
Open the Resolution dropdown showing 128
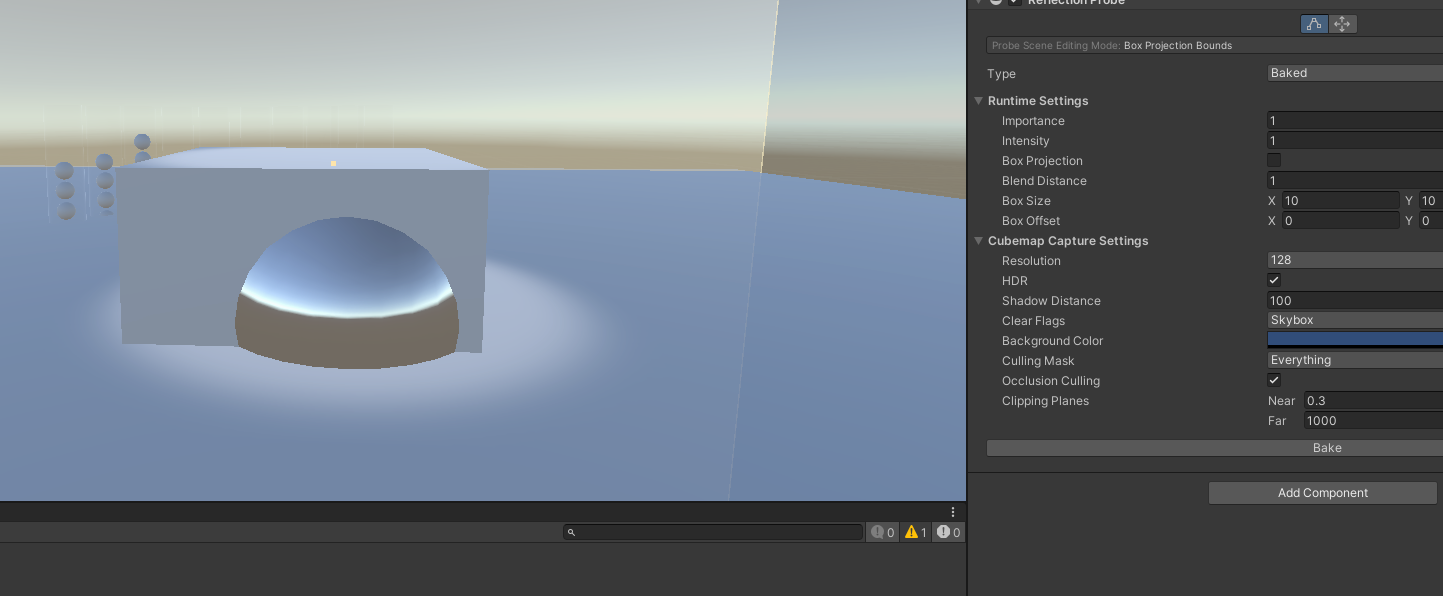coord(1355,260)
